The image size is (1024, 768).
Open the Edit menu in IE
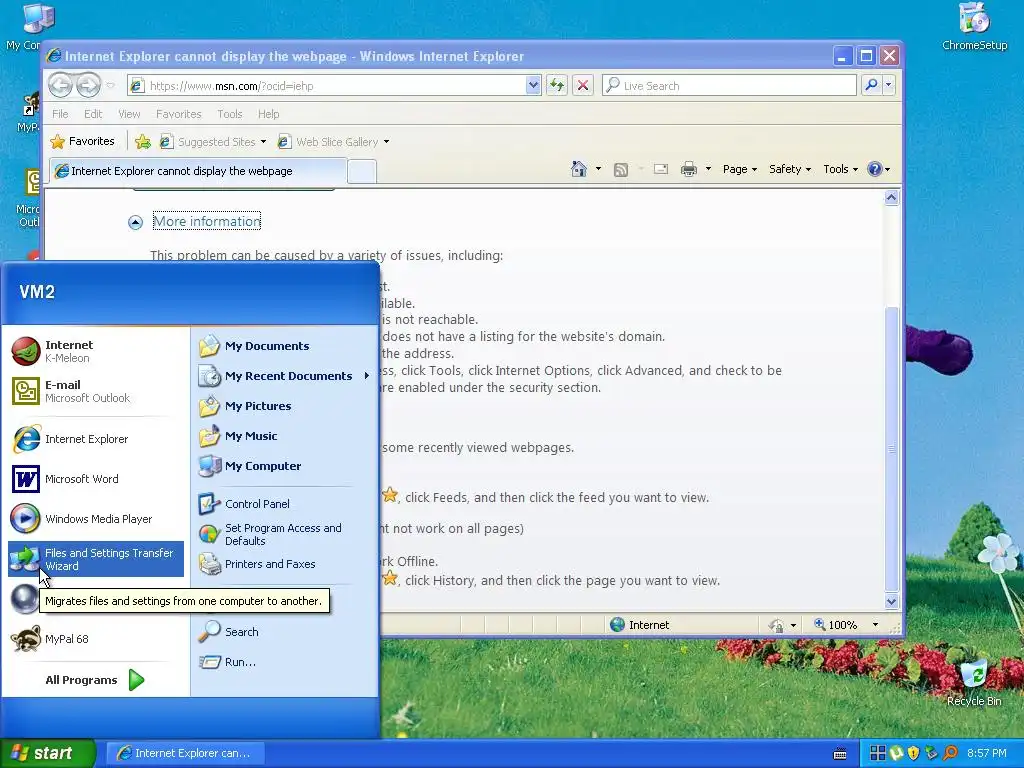93,114
